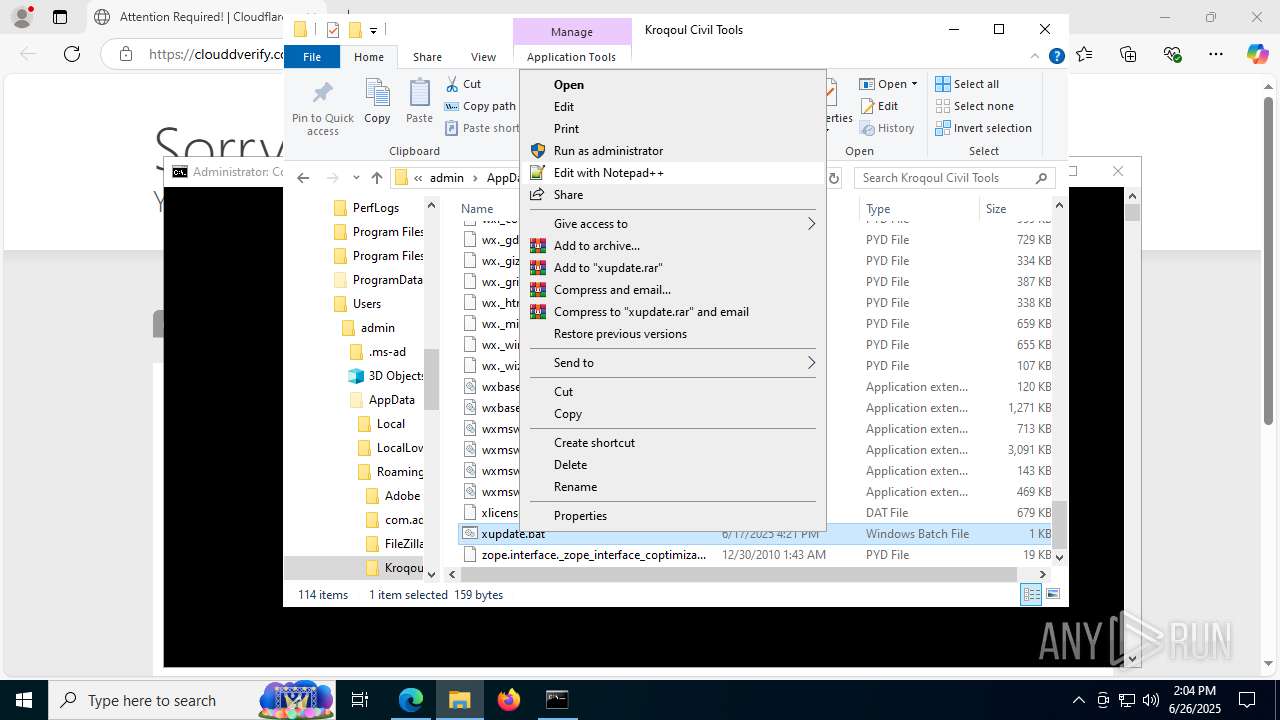Image resolution: width=1280 pixels, height=720 pixels.
Task: Click Edit in ribbon Open group
Action: click(x=879, y=106)
